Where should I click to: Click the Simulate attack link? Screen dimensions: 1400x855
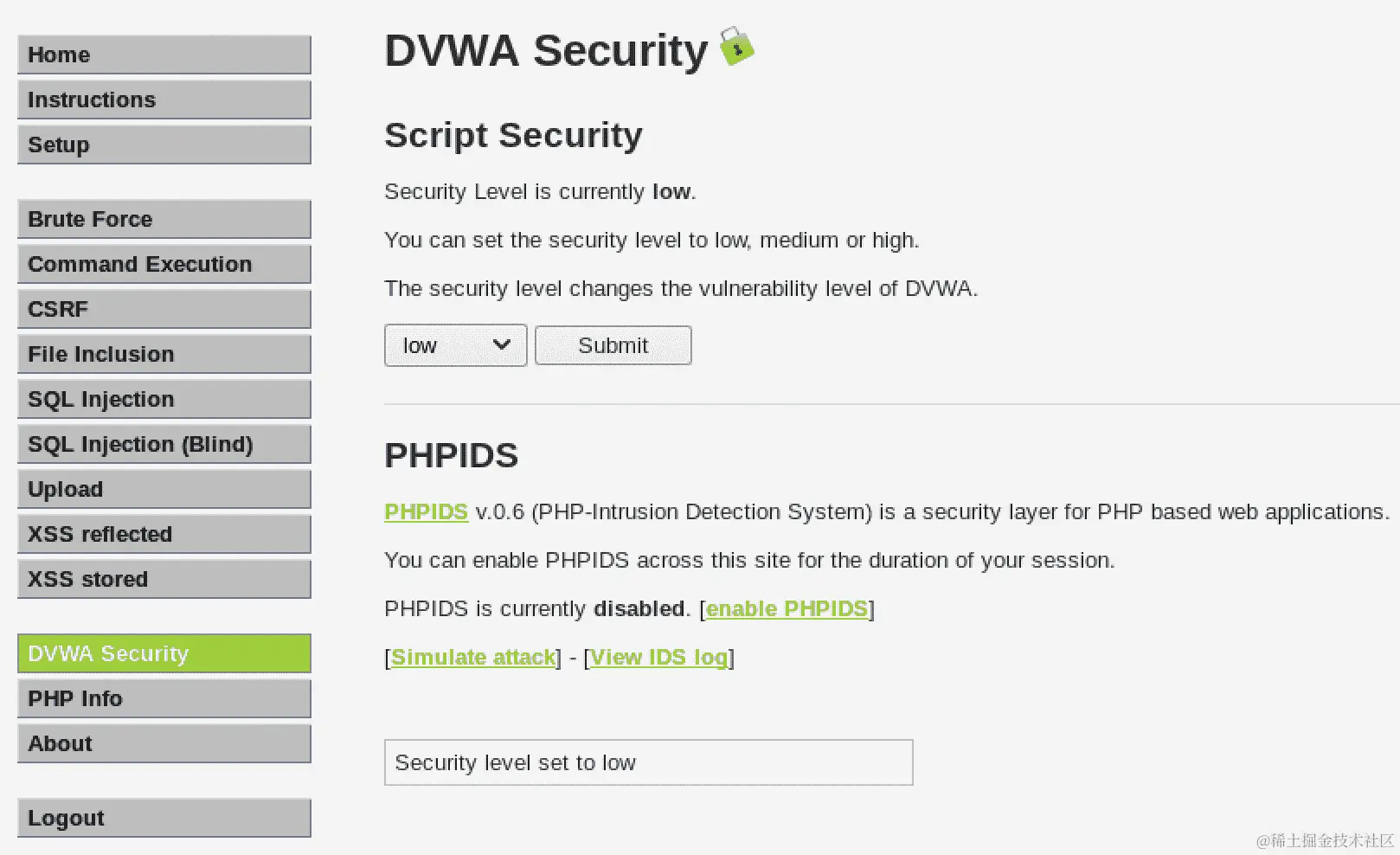click(473, 657)
